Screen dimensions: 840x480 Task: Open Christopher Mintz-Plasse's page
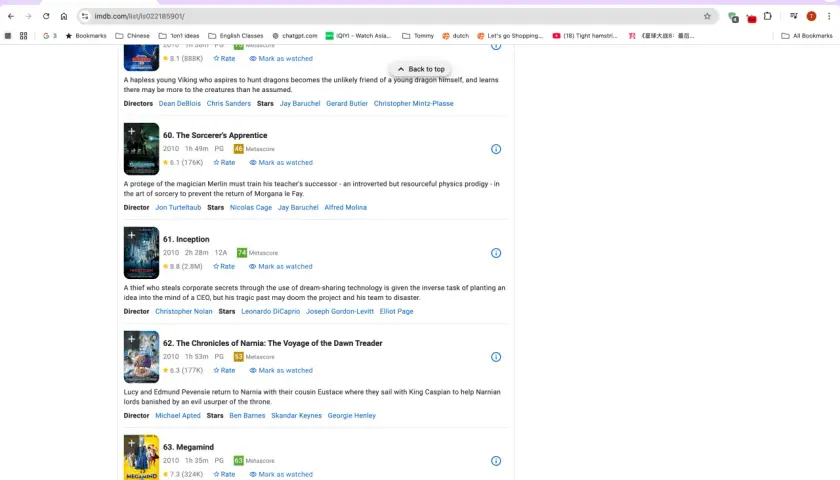coord(414,103)
